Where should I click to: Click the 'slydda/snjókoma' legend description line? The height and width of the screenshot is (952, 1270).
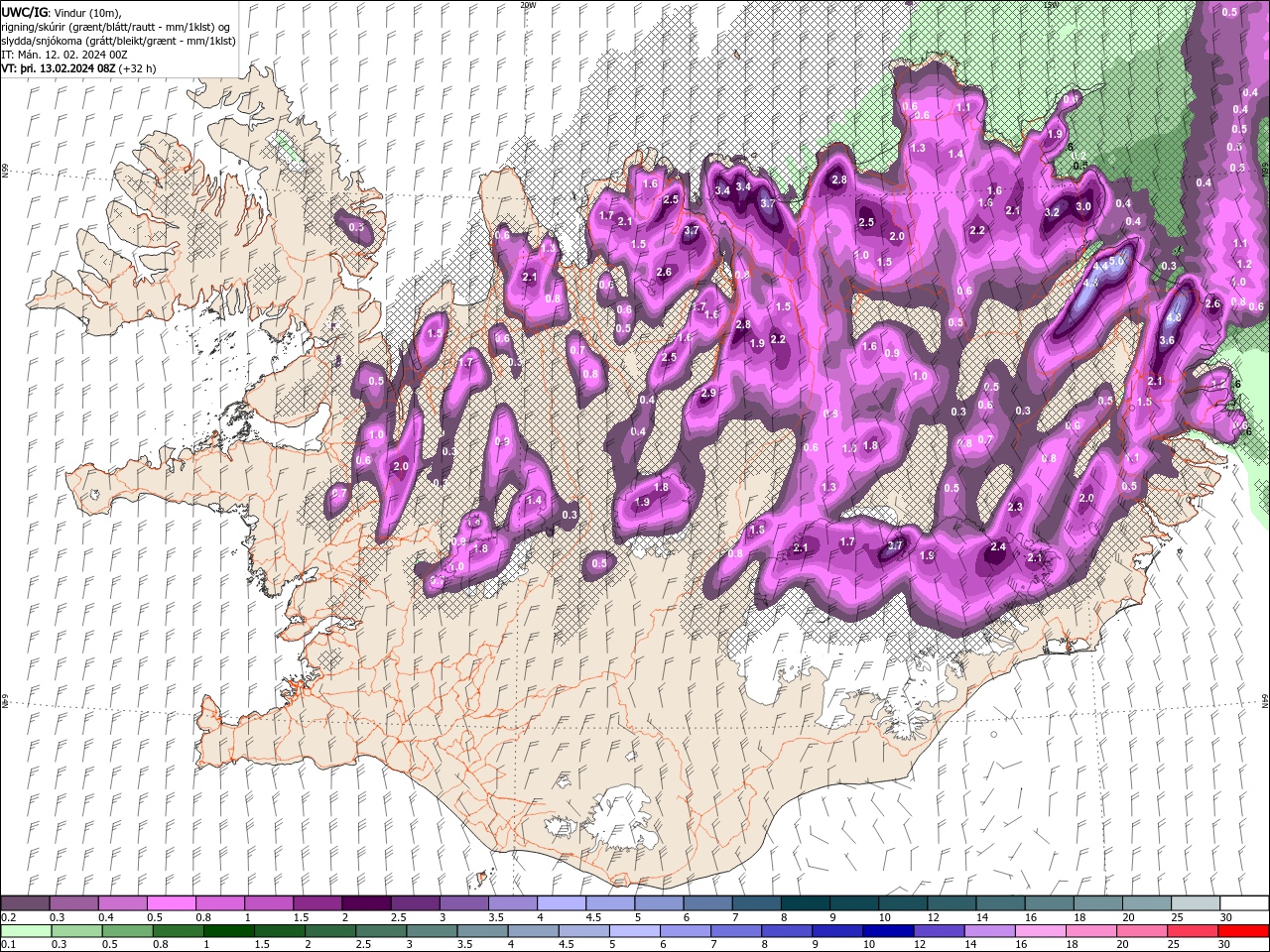tap(118, 41)
